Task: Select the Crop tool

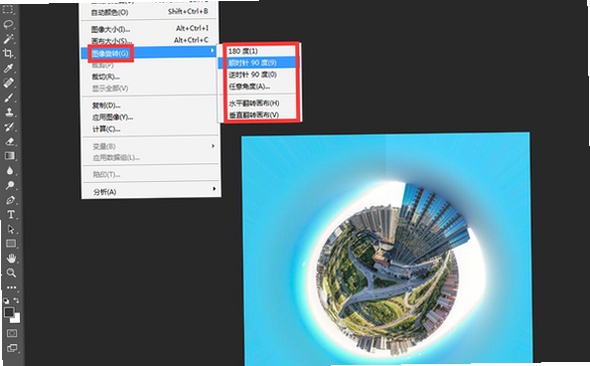Action: [x=8, y=53]
